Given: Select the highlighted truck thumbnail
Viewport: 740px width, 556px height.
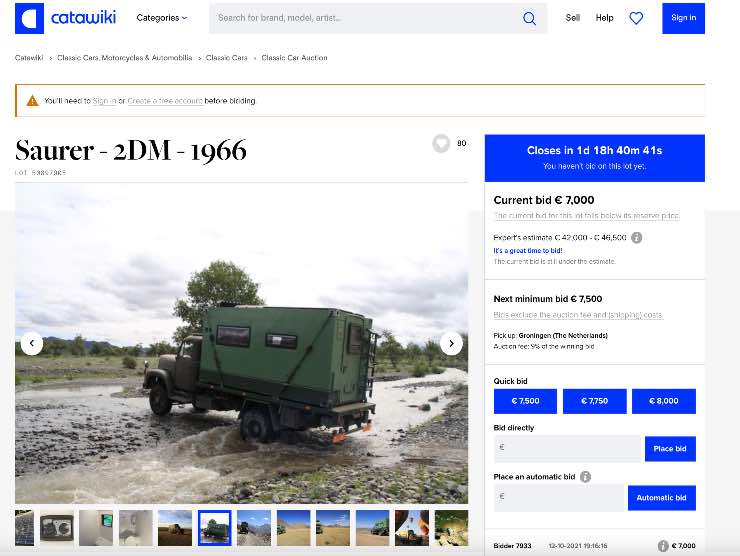Looking at the screenshot, I should tap(214, 527).
